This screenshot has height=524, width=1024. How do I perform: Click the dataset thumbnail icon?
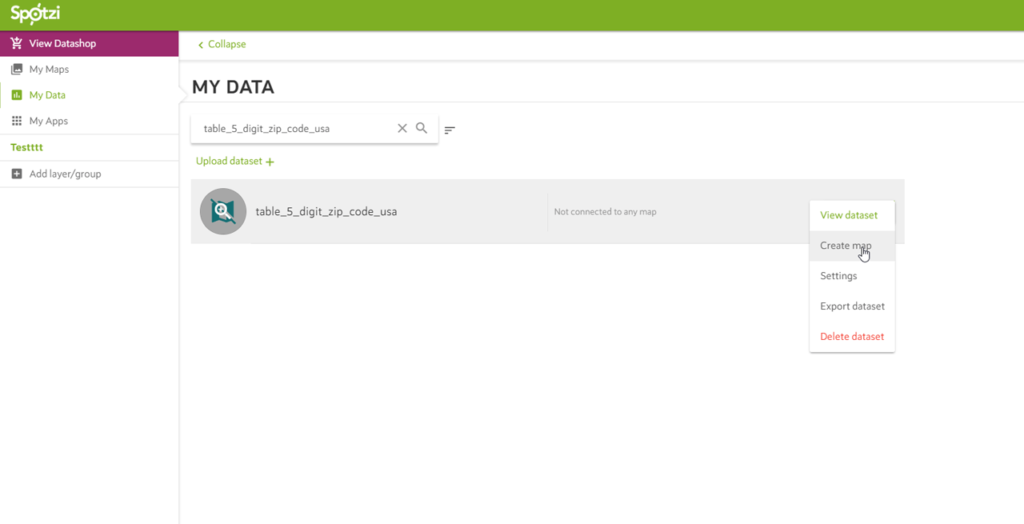[x=223, y=211]
